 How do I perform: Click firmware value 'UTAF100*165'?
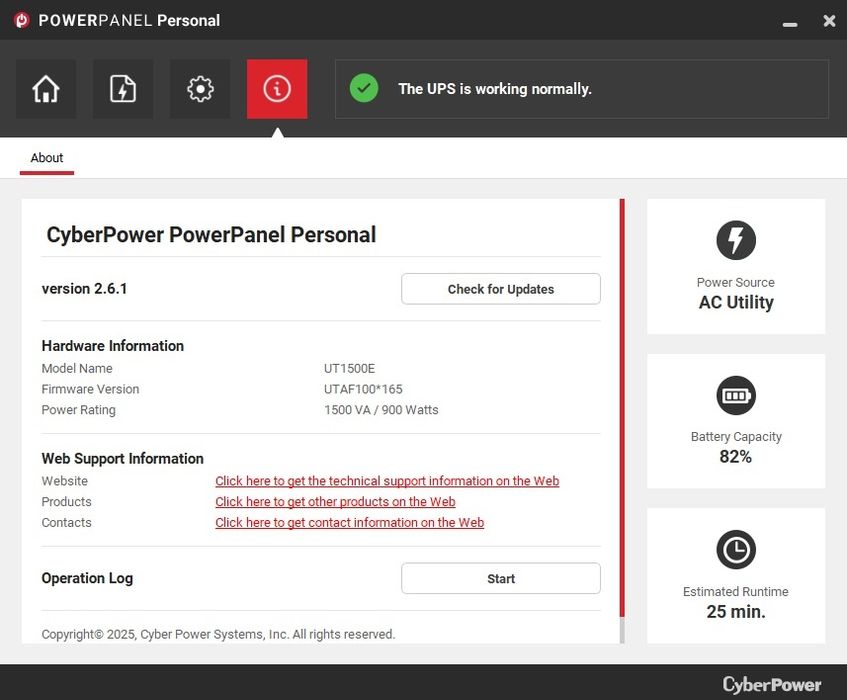[363, 389]
